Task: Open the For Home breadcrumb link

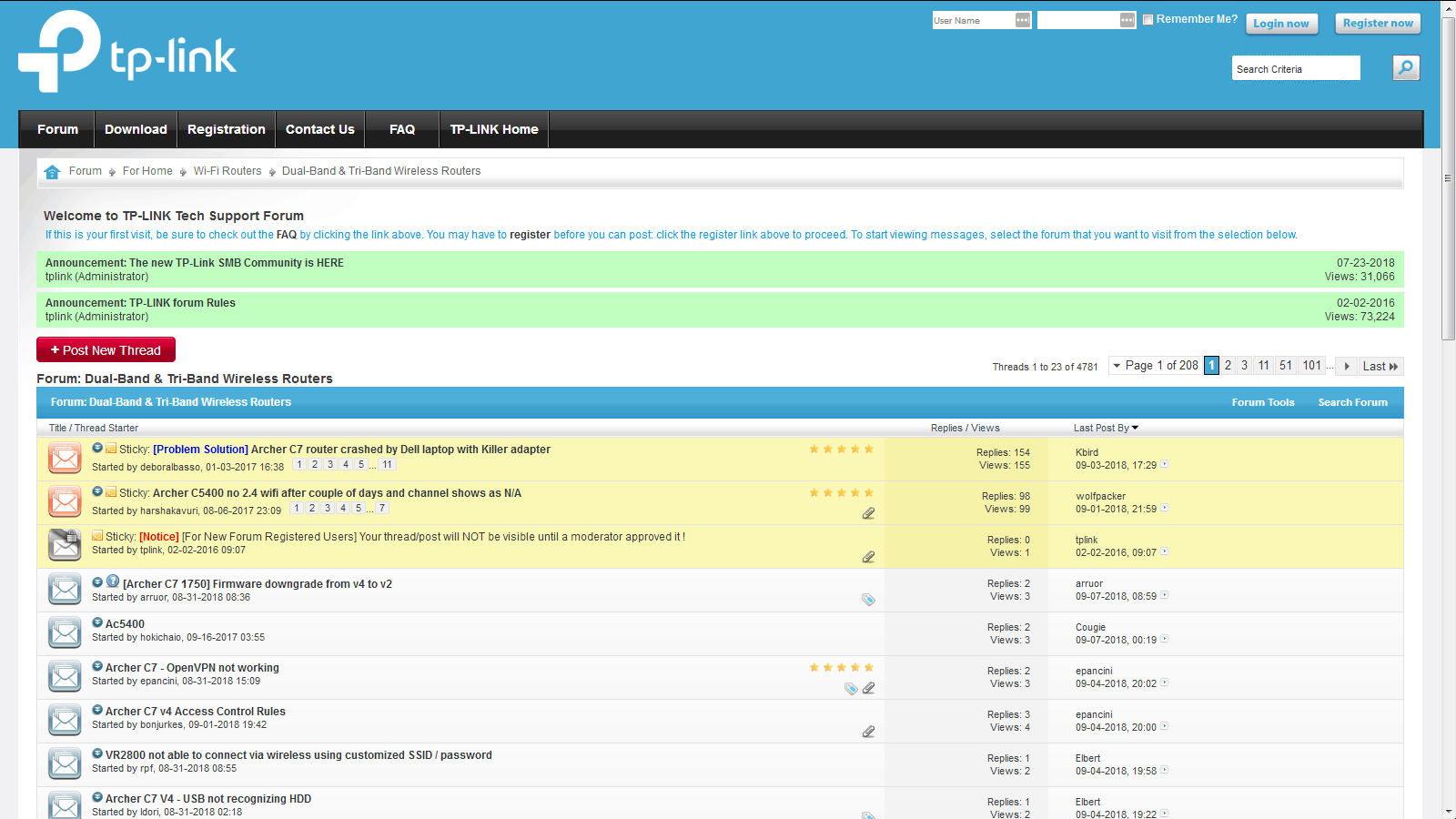Action: (147, 171)
